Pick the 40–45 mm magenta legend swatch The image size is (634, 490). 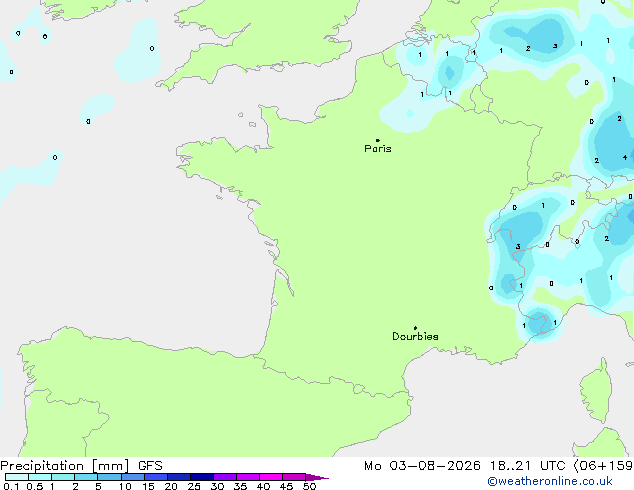point(271,477)
